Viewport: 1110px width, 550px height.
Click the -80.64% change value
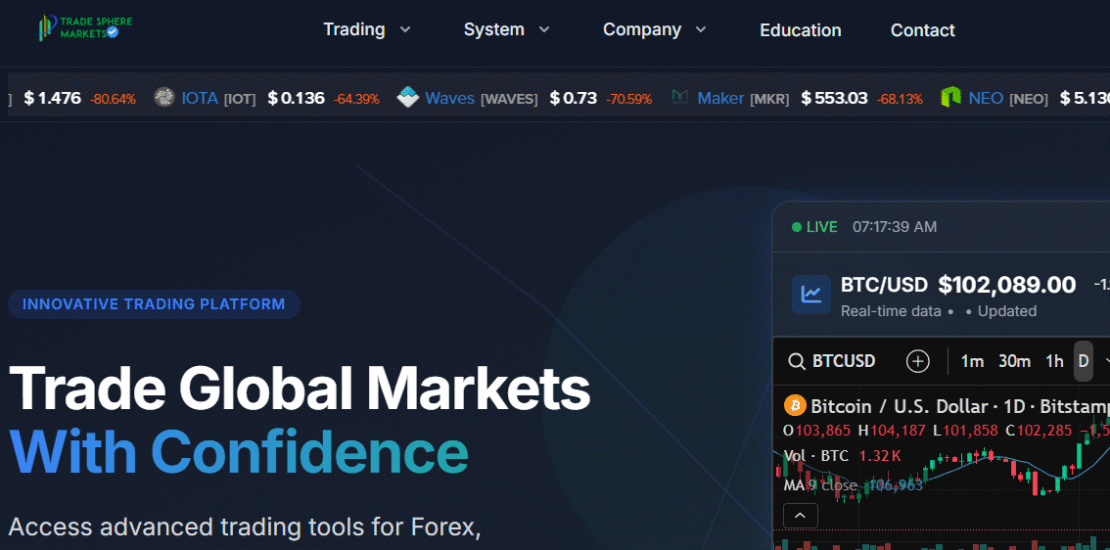click(x=113, y=99)
